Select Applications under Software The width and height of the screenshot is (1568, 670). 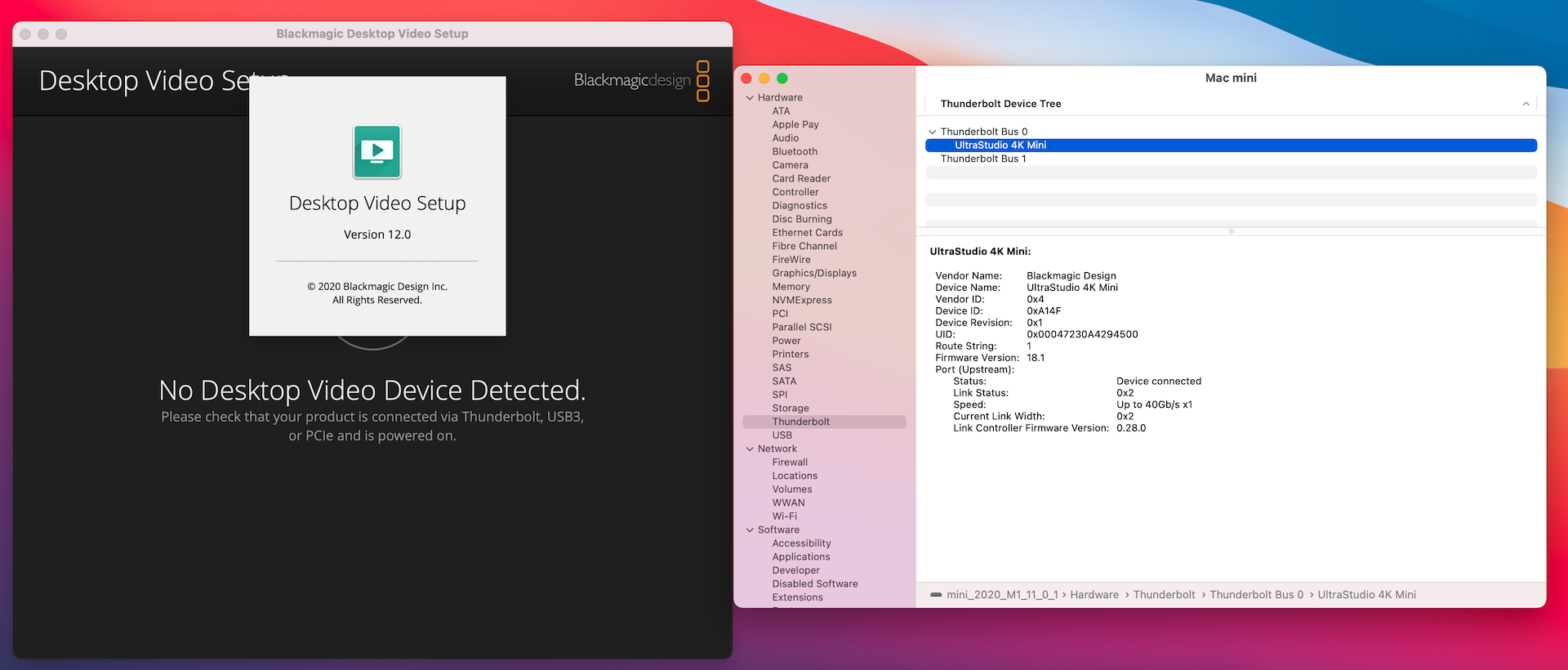[801, 556]
